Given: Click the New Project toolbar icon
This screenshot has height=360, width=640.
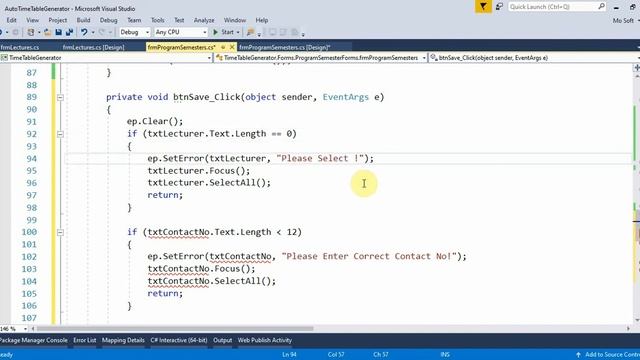Looking at the screenshot, I should [x=31, y=32].
